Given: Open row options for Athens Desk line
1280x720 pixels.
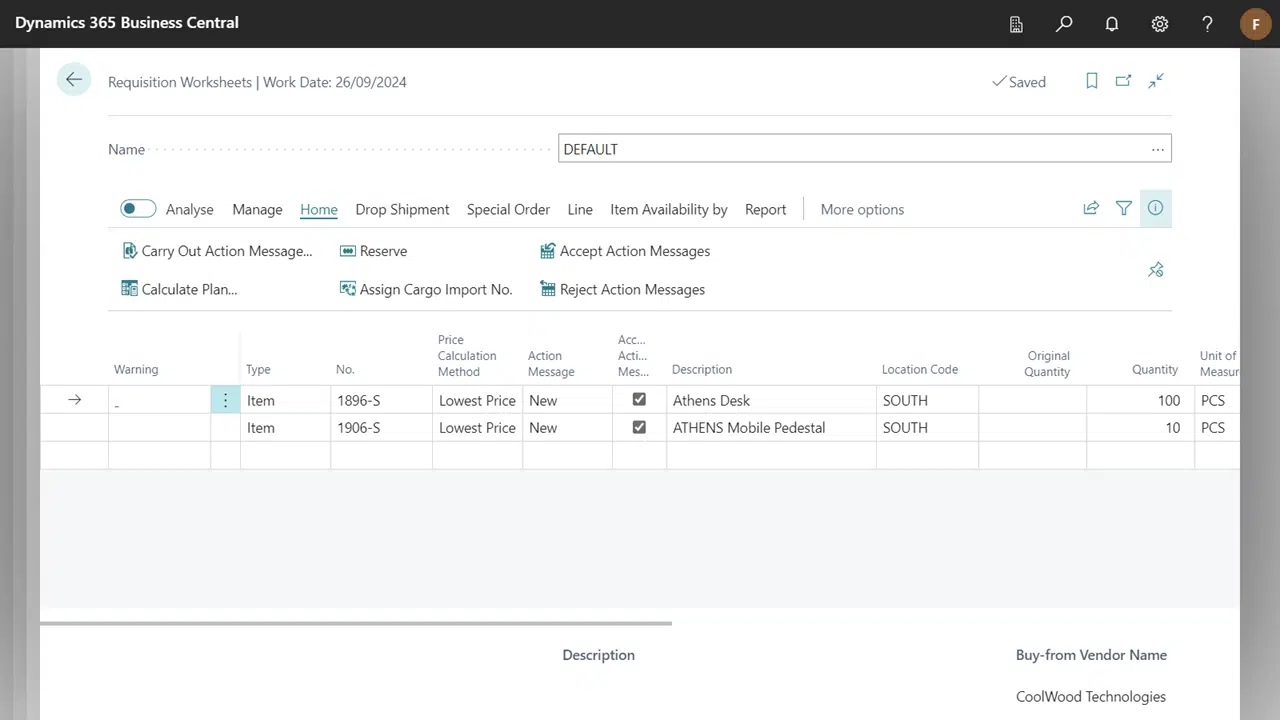Looking at the screenshot, I should point(225,400).
